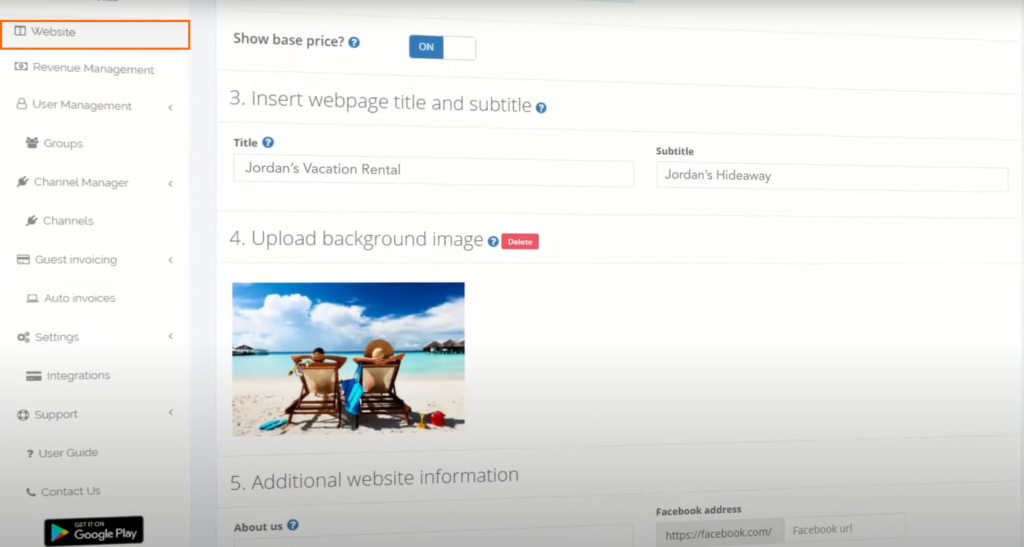The image size is (1024, 547).
Task: Click the Integrations card icon in sidebar
Action: [x=34, y=375]
